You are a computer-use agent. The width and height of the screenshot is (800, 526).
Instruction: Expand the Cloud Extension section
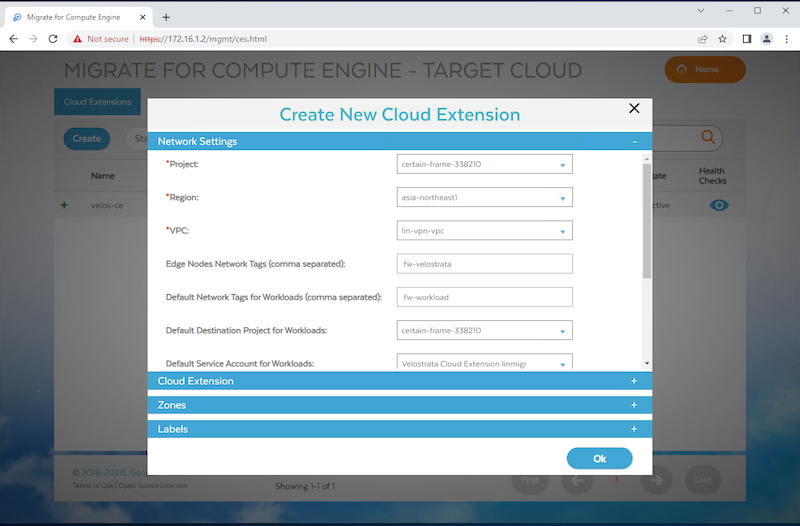tap(634, 381)
